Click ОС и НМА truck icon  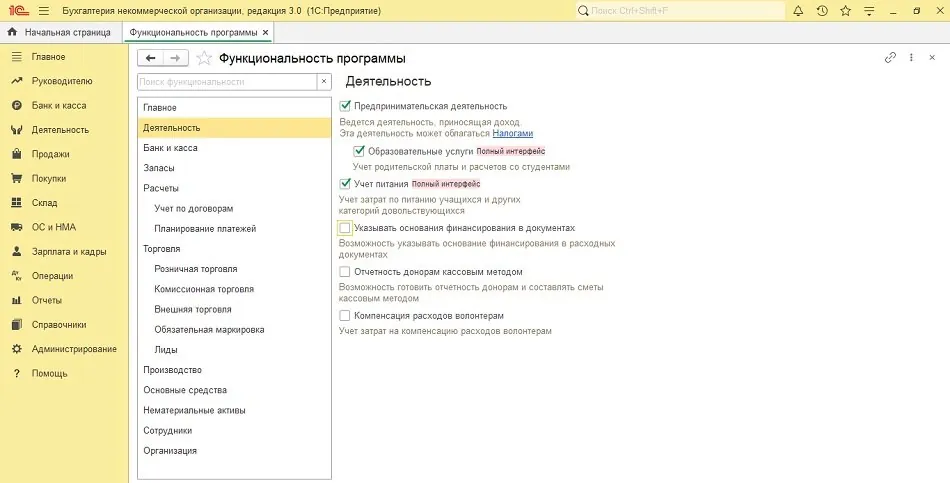tap(17, 227)
